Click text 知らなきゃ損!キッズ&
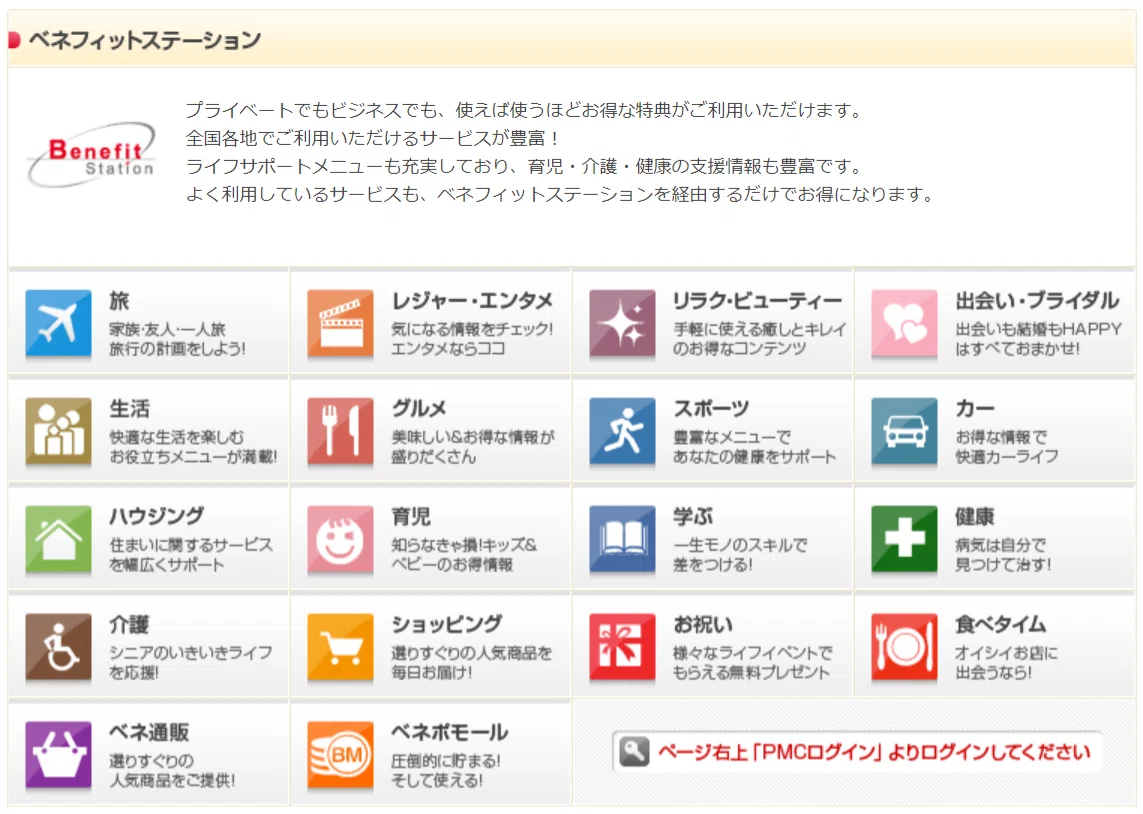Image resolution: width=1143 pixels, height=814 pixels. (x=464, y=545)
